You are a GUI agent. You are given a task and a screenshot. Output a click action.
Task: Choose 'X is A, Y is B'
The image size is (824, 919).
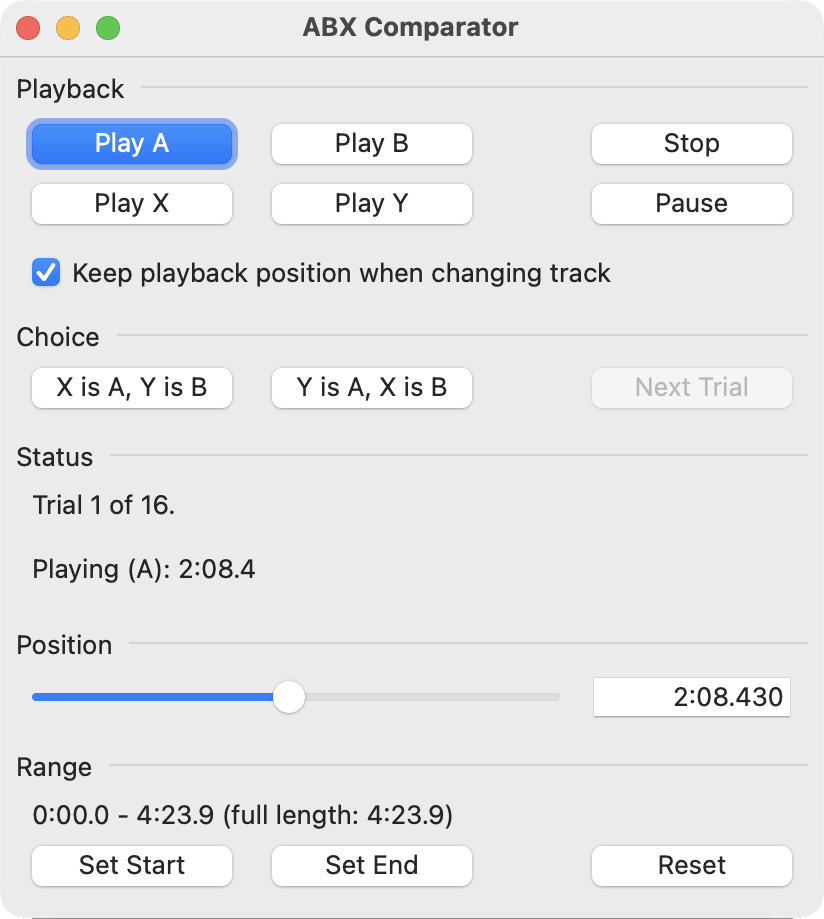[132, 388]
